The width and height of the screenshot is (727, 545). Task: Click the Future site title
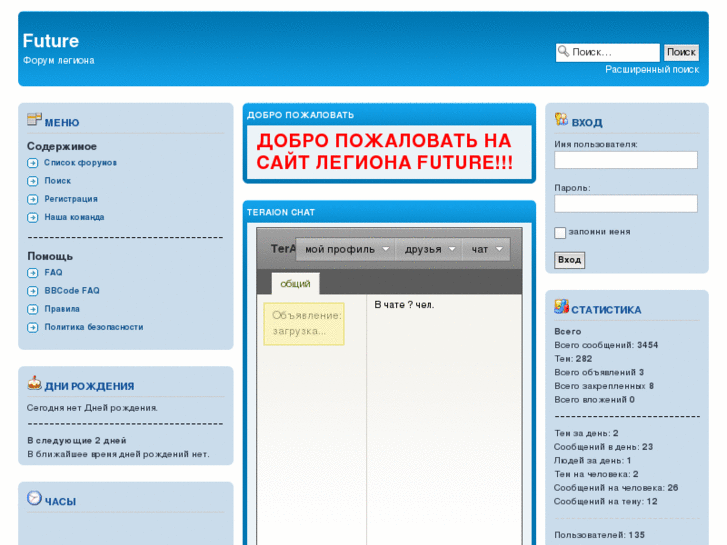tap(51, 41)
